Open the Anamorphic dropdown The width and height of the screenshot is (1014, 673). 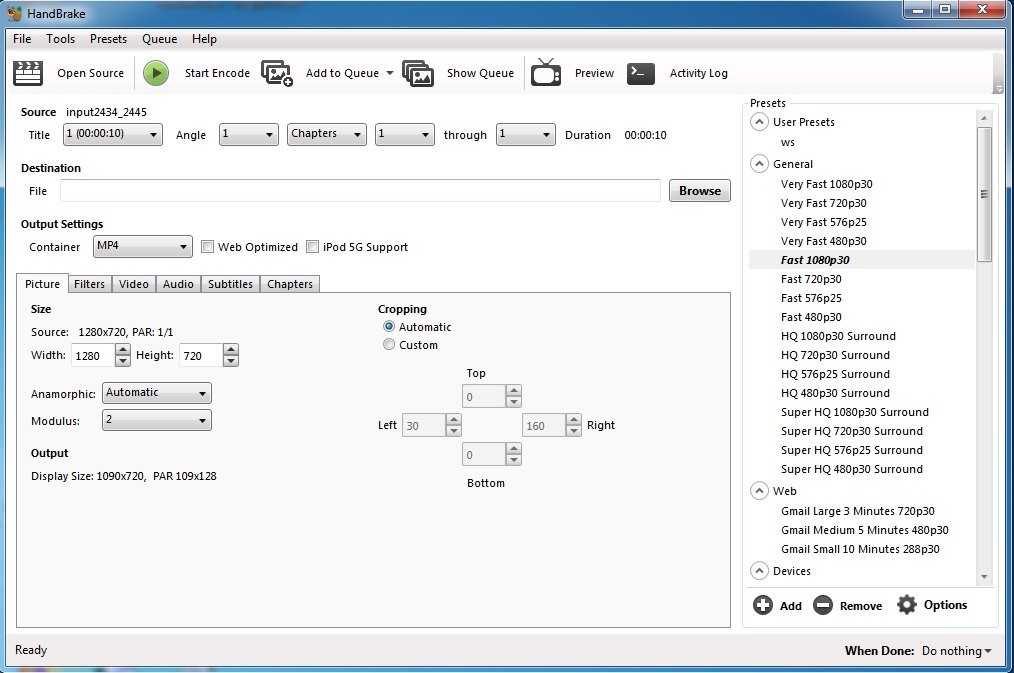click(156, 393)
